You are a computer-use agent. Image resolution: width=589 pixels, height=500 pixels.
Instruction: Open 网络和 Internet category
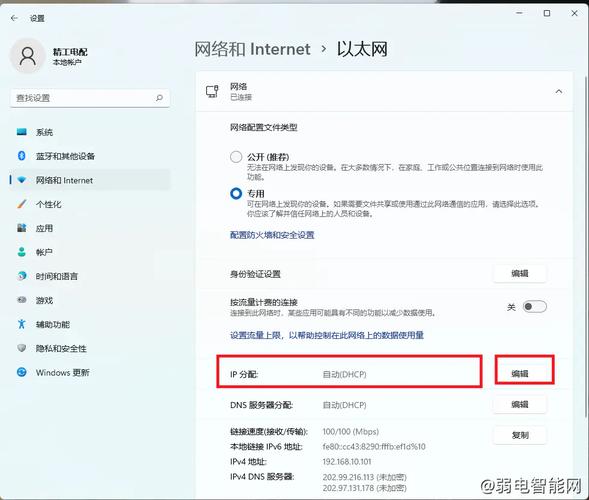click(89, 180)
